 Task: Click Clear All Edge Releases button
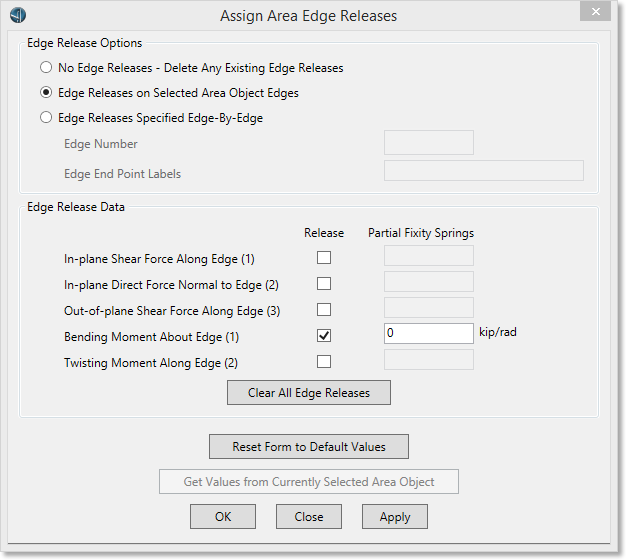(x=309, y=393)
